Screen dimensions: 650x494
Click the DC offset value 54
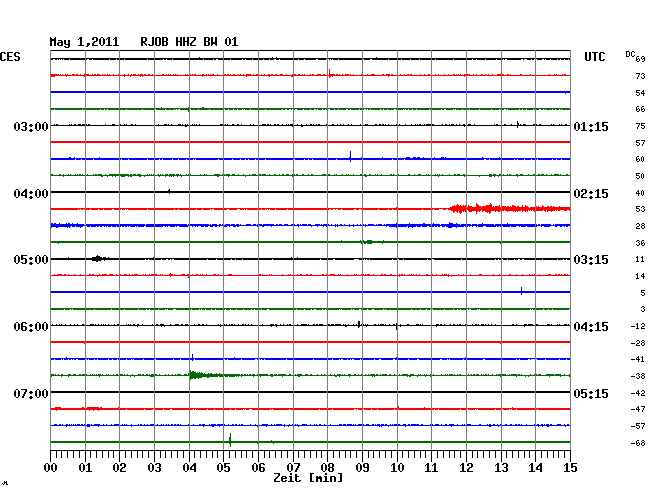(640, 93)
